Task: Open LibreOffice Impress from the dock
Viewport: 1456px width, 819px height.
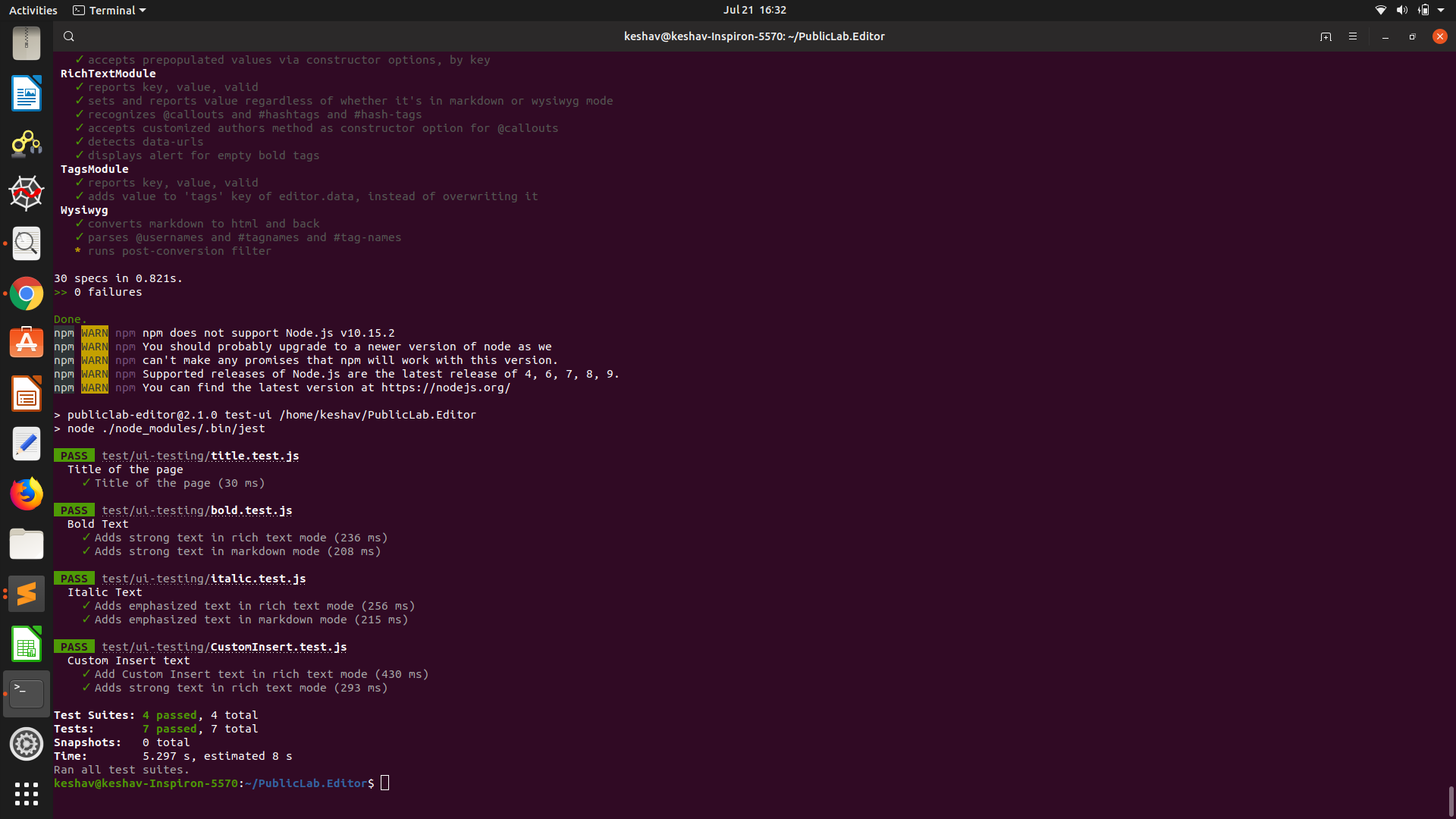Action: tap(27, 394)
